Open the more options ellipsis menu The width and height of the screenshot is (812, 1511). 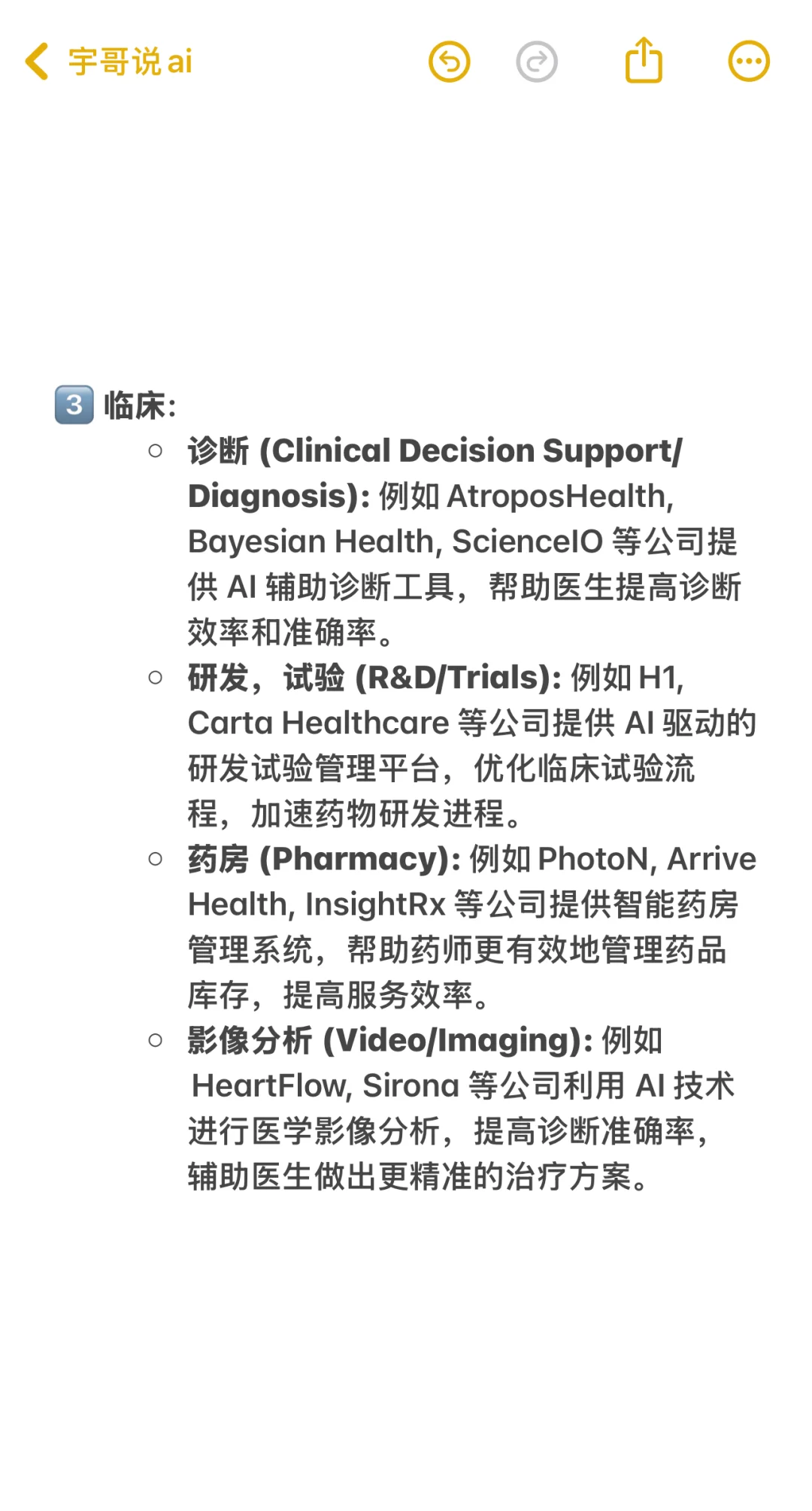(749, 62)
